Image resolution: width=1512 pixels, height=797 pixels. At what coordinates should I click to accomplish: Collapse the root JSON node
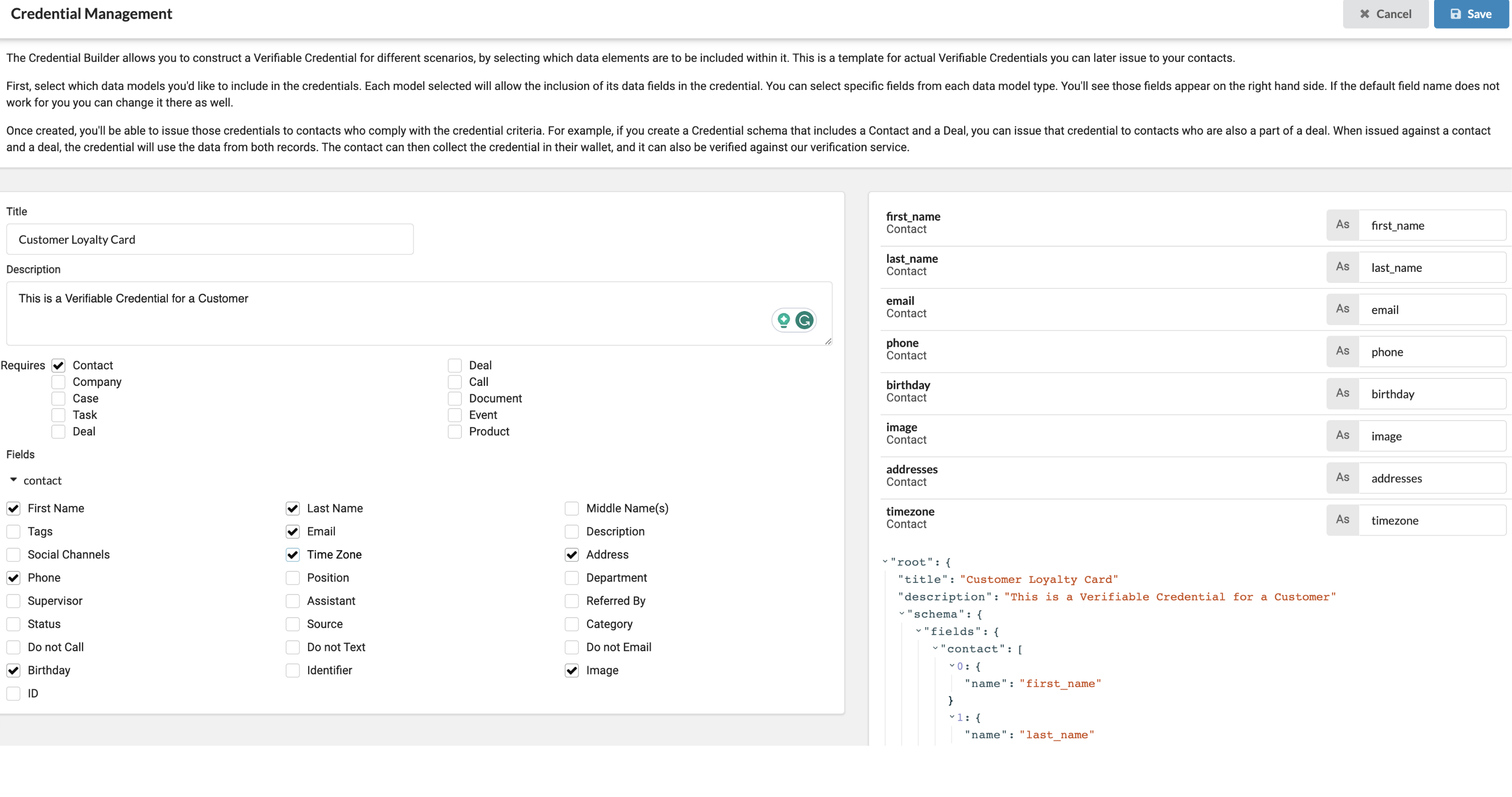coord(885,562)
